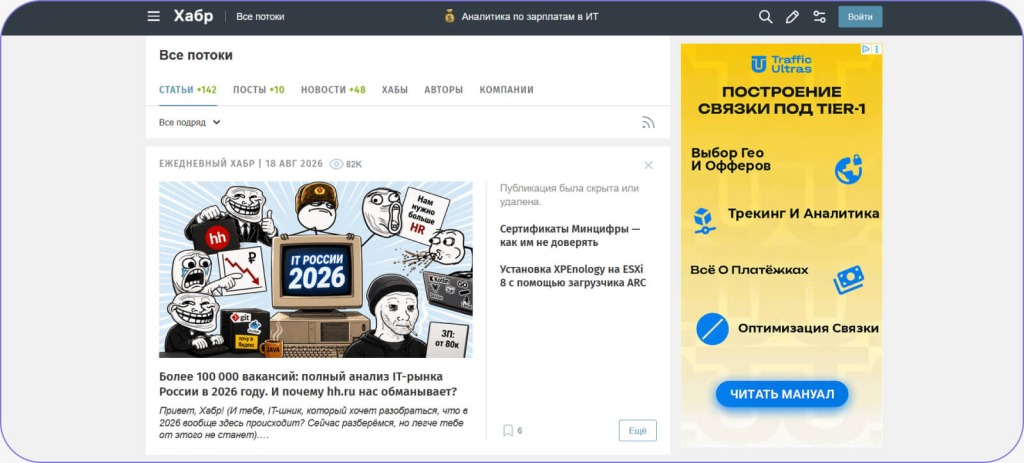Click the Хабр logo
Viewport: 1024px width, 463px height.
pos(193,16)
